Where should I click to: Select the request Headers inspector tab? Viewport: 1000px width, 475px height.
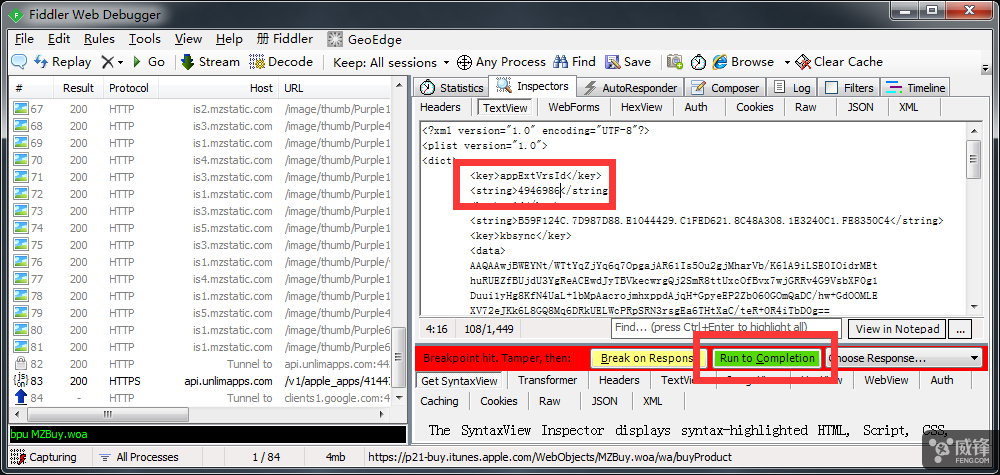click(x=440, y=107)
